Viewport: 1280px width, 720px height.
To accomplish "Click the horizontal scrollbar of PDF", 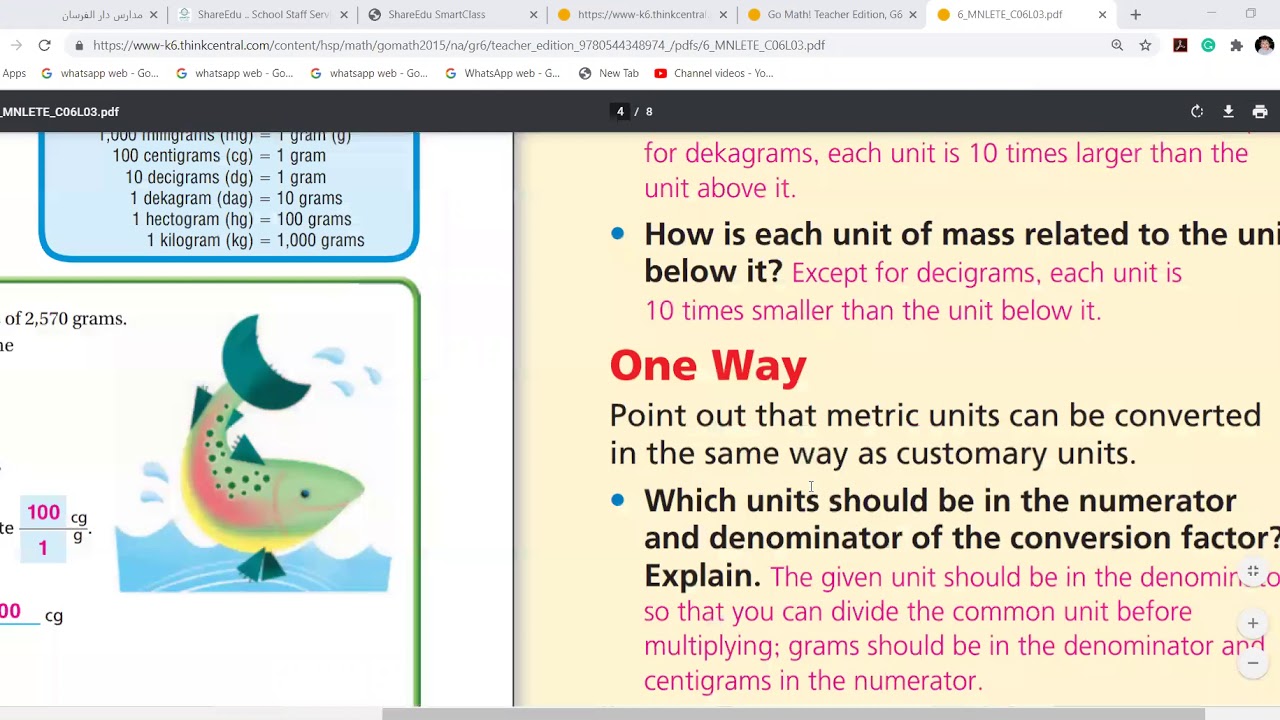I will (x=794, y=714).
